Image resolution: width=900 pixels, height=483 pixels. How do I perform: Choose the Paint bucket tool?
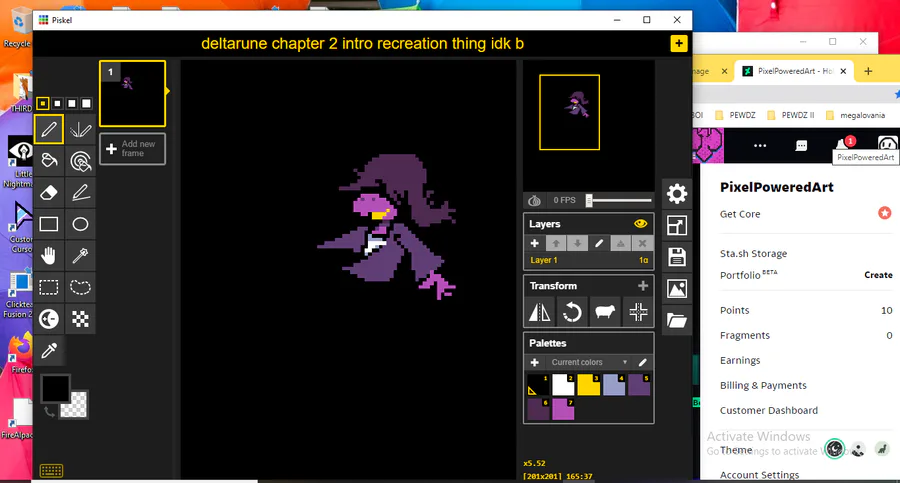click(x=49, y=161)
